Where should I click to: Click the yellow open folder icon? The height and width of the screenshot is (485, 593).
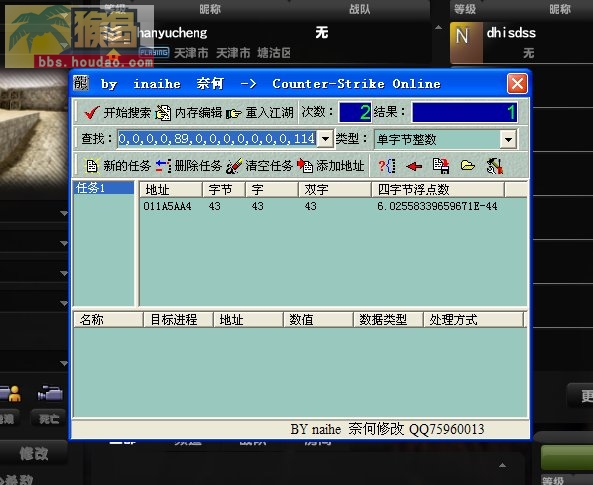click(468, 166)
